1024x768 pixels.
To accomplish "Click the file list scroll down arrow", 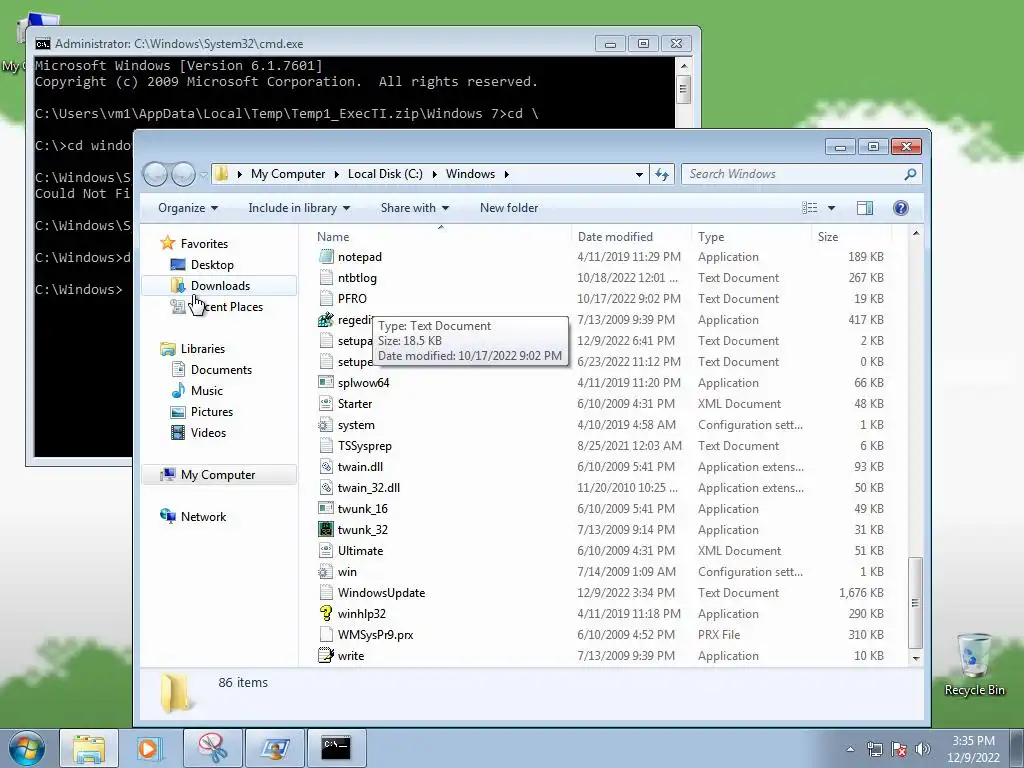I will point(916,658).
